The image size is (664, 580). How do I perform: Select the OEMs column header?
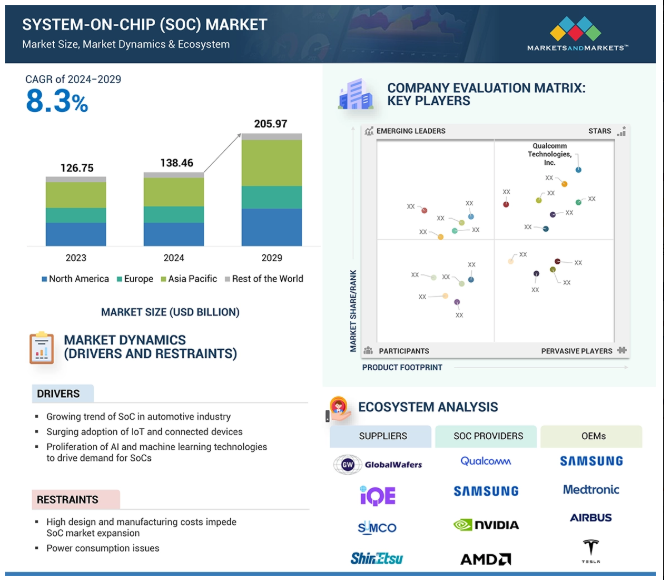[591, 436]
